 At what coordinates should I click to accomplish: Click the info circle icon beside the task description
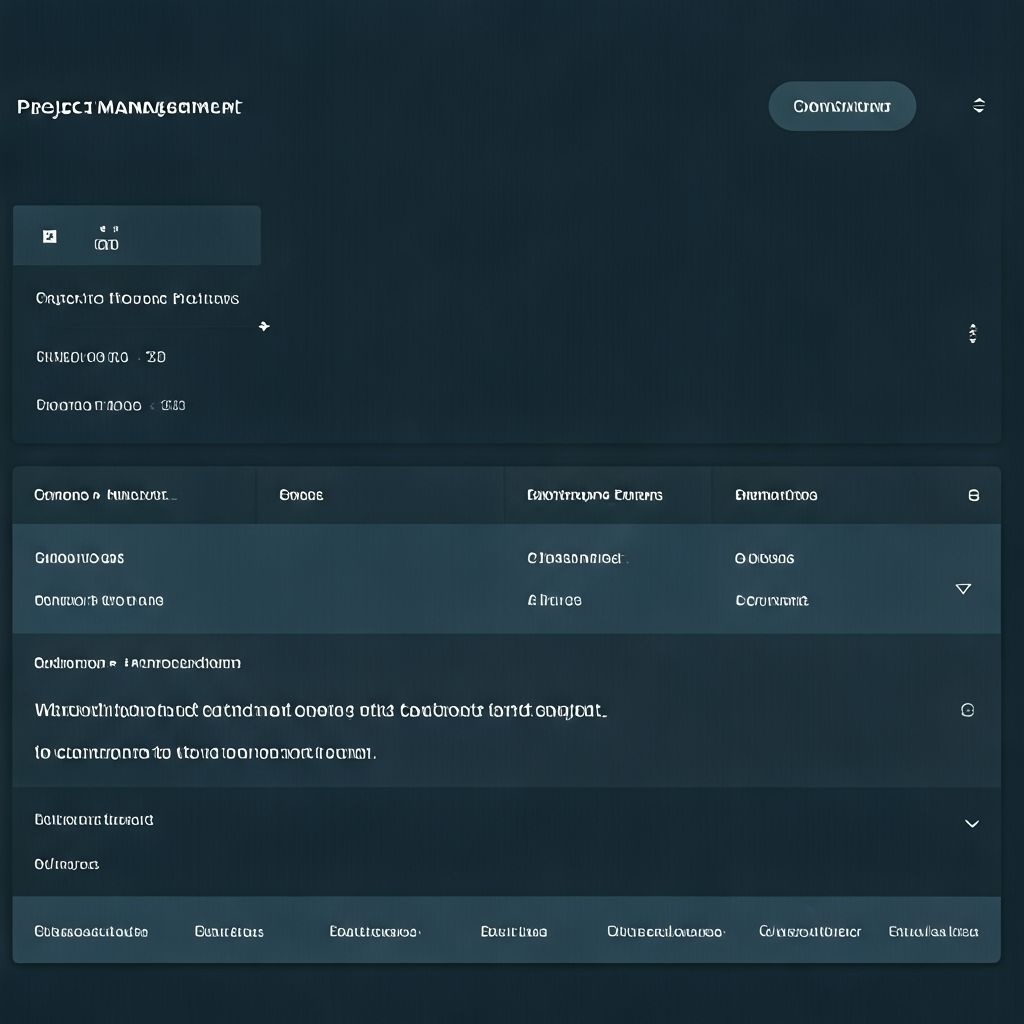coord(967,710)
